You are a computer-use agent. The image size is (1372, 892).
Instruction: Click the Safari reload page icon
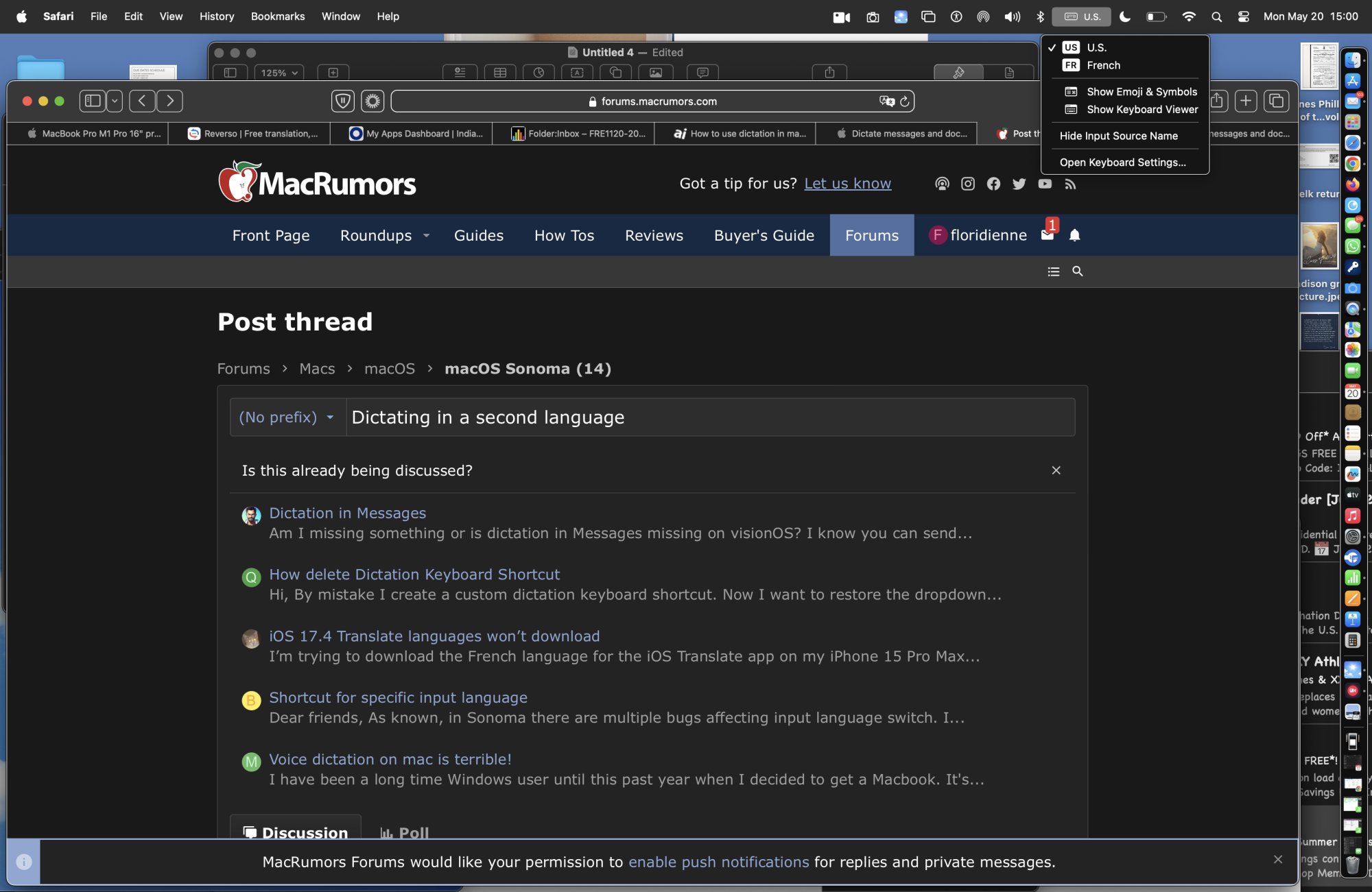904,101
